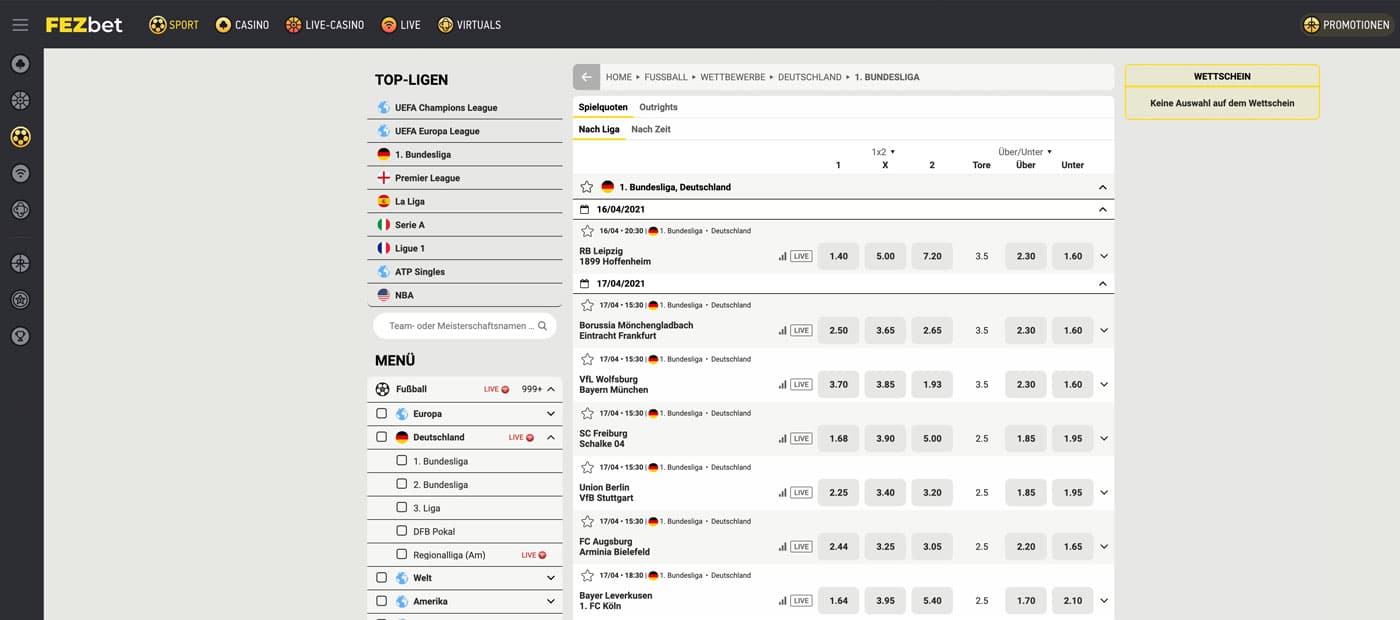Go back using the breadcrumb arrow button
This screenshot has height=620, width=1400.
[x=586, y=77]
